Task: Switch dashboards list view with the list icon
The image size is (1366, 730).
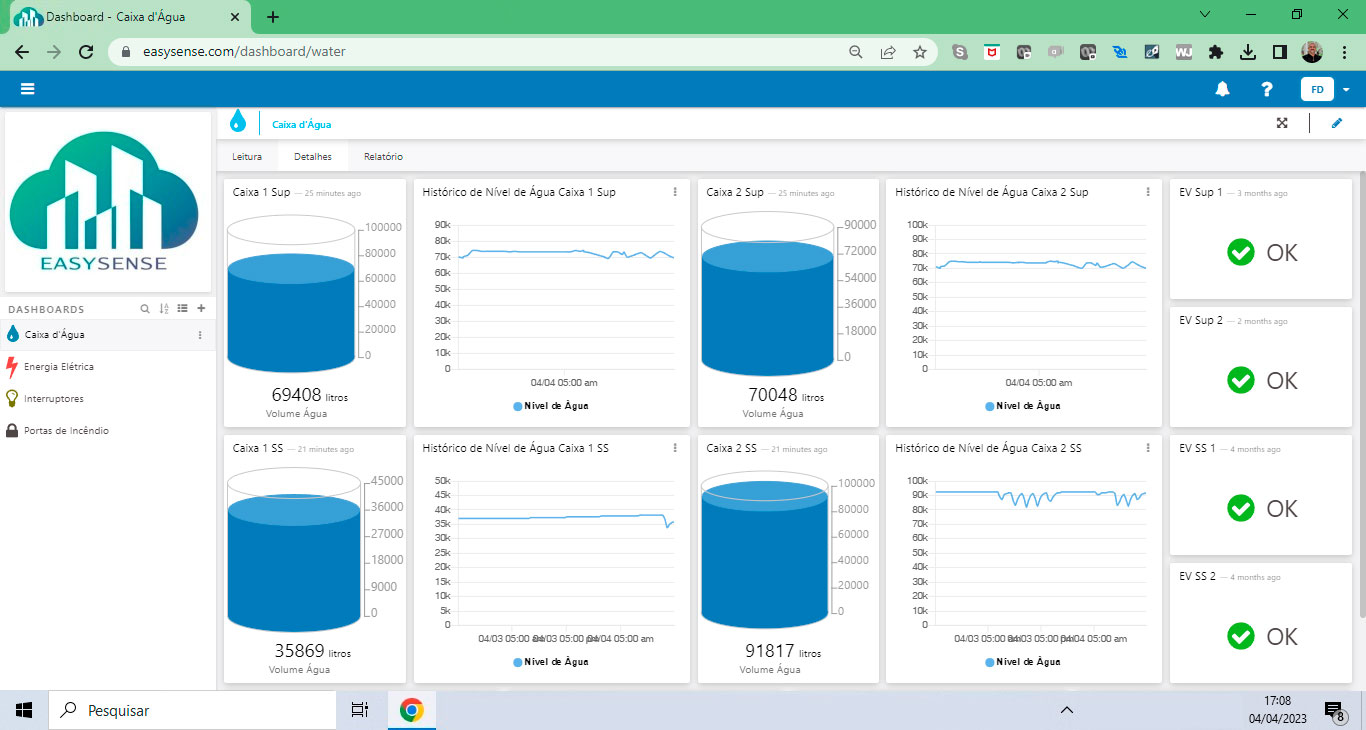Action: coord(182,309)
